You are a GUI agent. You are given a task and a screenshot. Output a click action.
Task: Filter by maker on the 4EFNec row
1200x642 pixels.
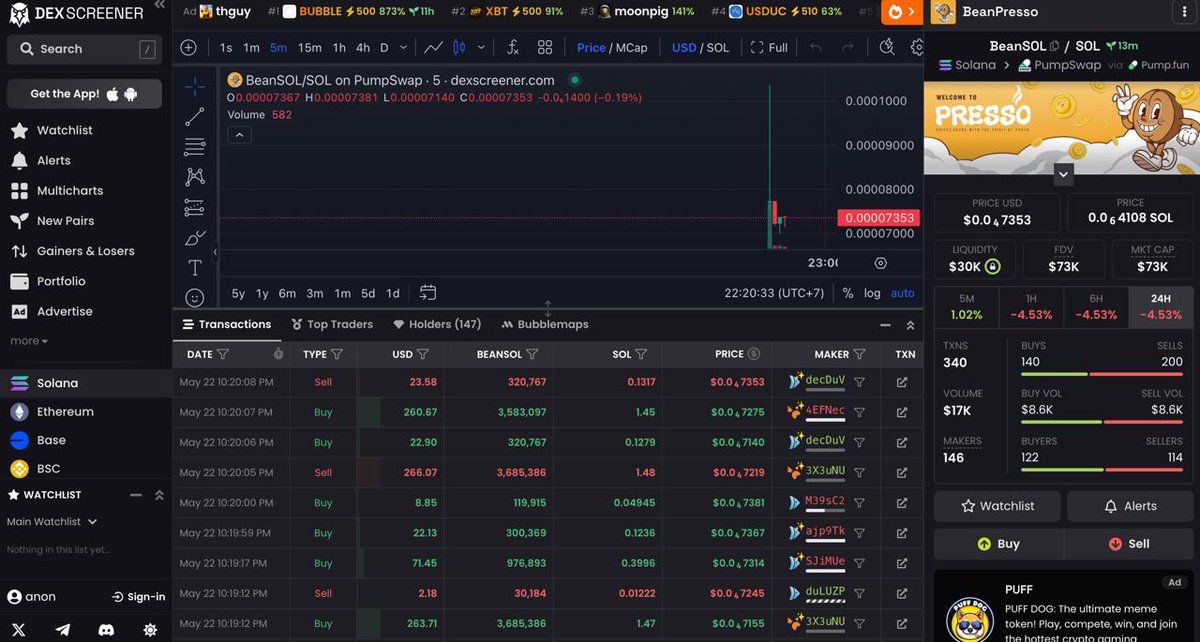[x=859, y=410]
